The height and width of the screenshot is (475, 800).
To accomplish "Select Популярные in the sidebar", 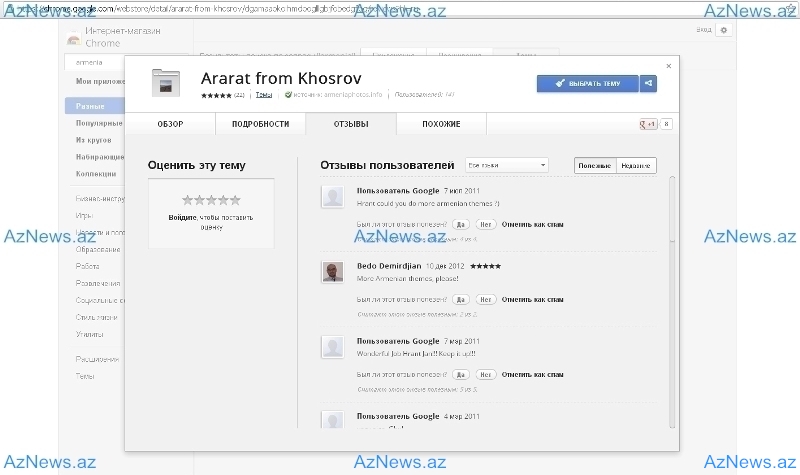I will tap(99, 123).
